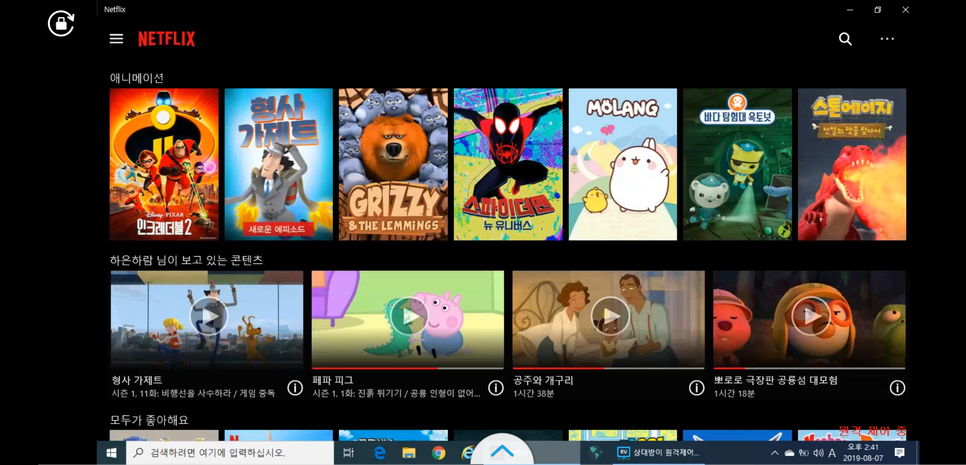Open the Molang poster

pos(623,164)
